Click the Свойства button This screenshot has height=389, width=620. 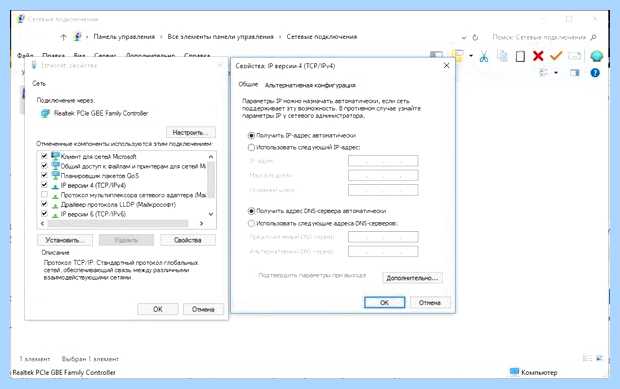188,240
